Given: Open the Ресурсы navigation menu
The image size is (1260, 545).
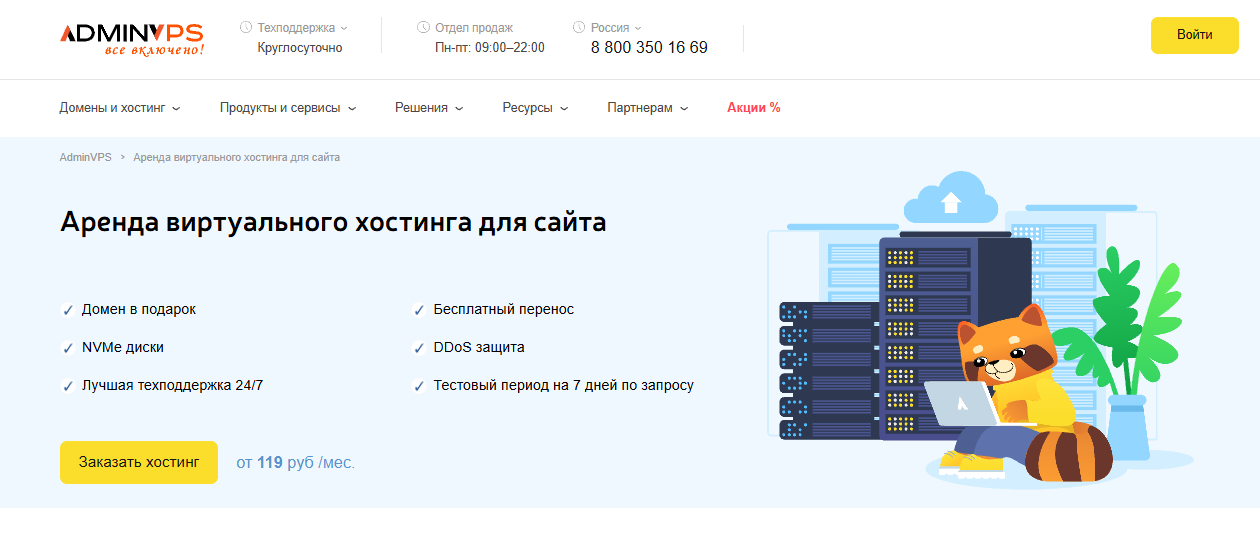Looking at the screenshot, I should click(x=535, y=108).
